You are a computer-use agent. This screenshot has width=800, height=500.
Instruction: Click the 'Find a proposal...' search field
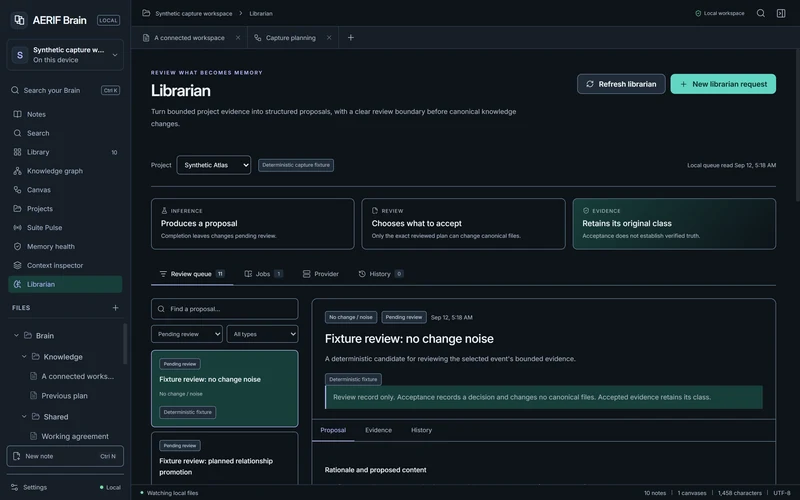pyautogui.click(x=224, y=309)
